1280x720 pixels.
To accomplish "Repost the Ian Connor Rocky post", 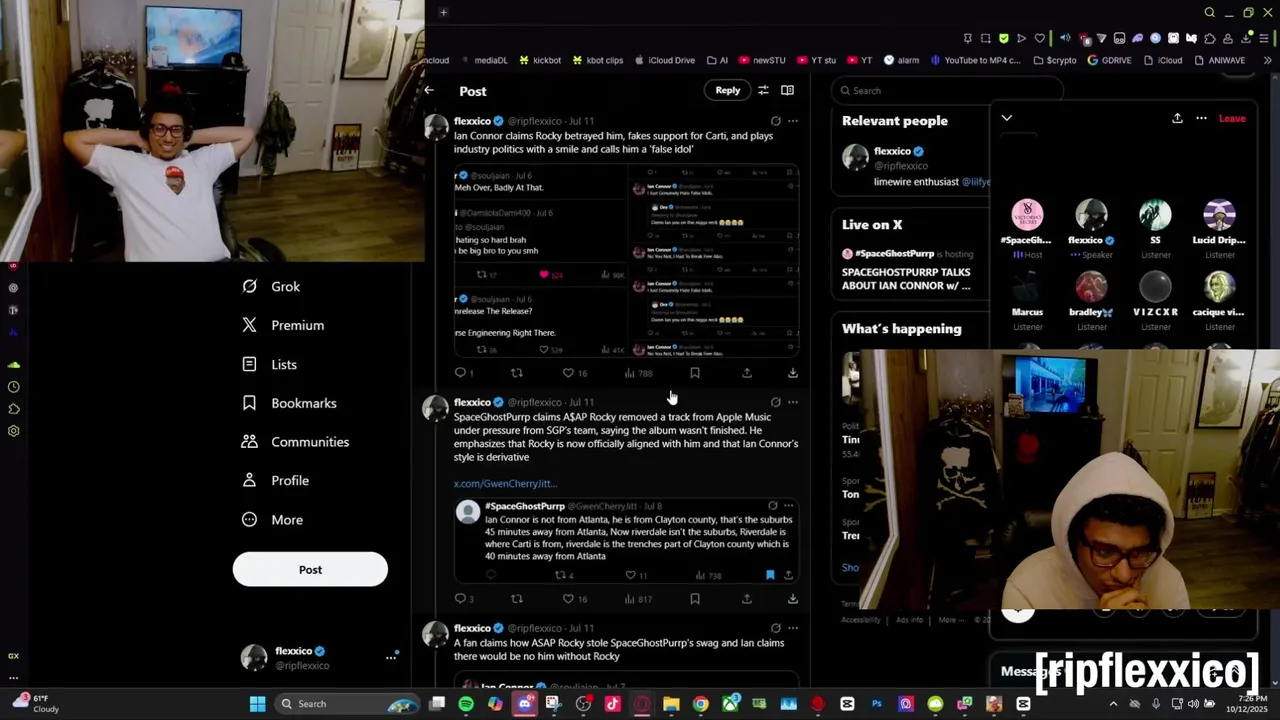I will pos(517,373).
